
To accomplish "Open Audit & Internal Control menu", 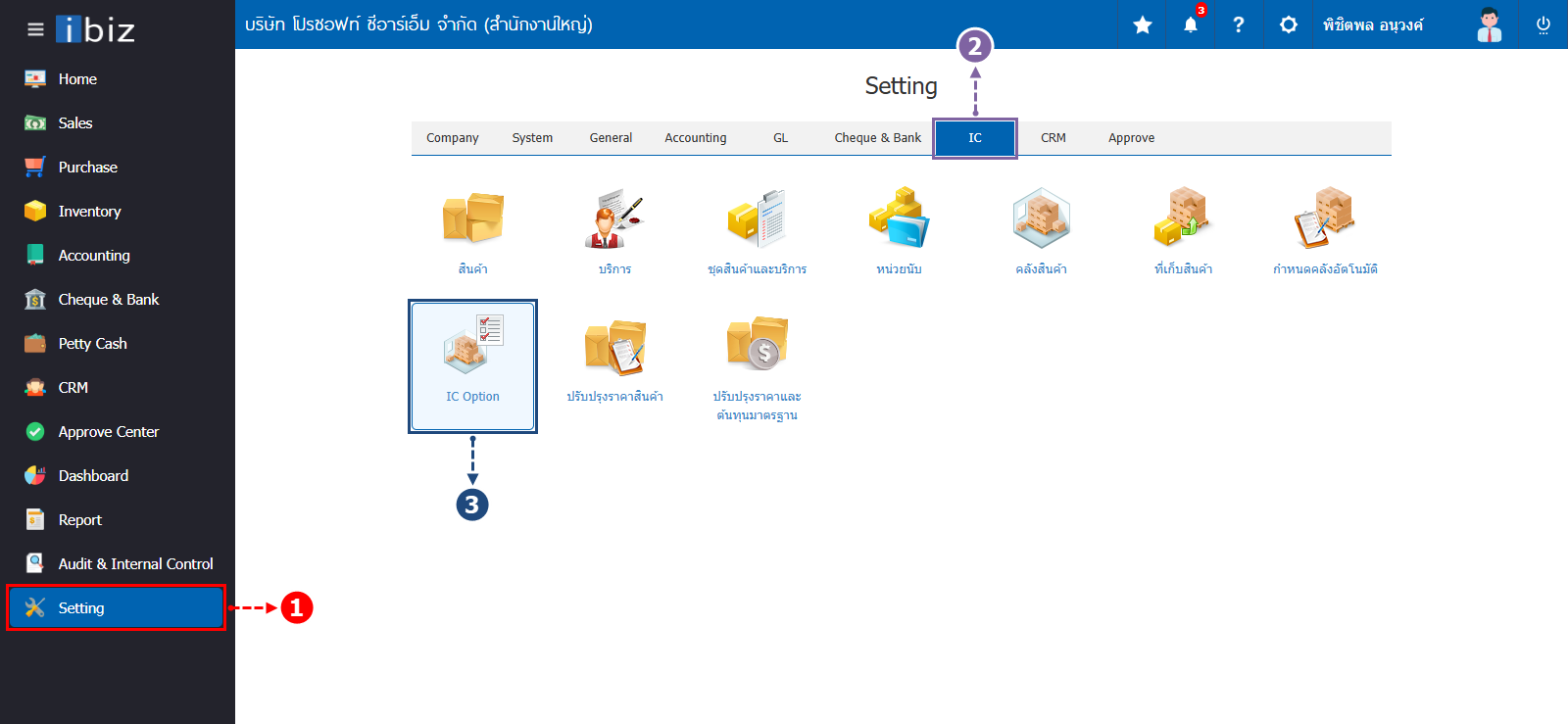I will (135, 564).
